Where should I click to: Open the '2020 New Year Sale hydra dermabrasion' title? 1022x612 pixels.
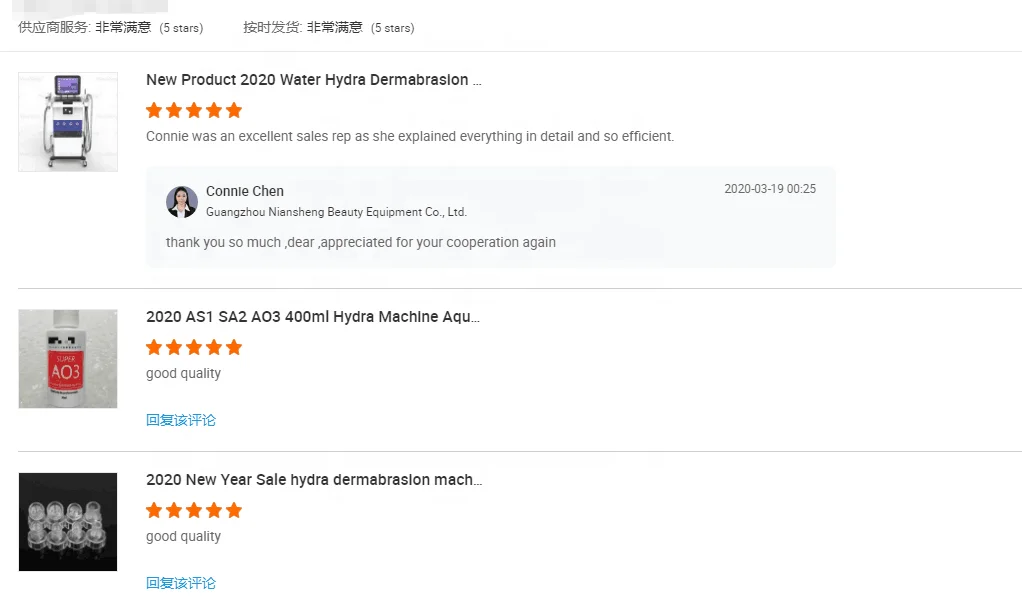(x=313, y=480)
